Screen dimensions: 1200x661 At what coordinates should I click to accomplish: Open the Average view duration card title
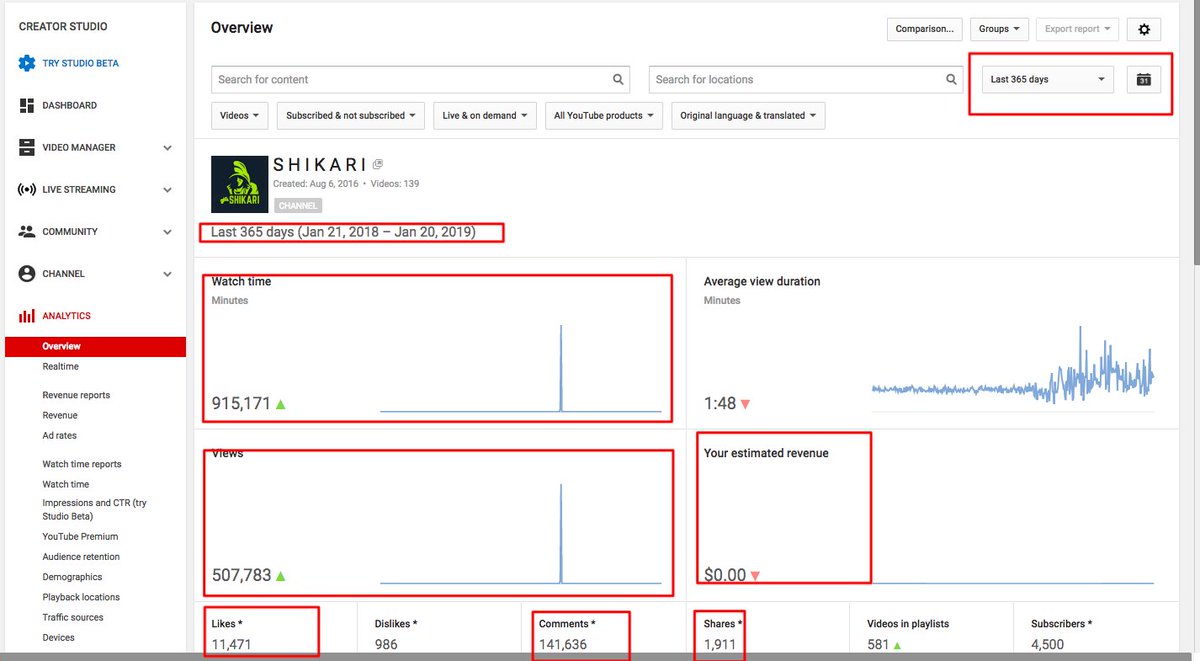coord(762,282)
